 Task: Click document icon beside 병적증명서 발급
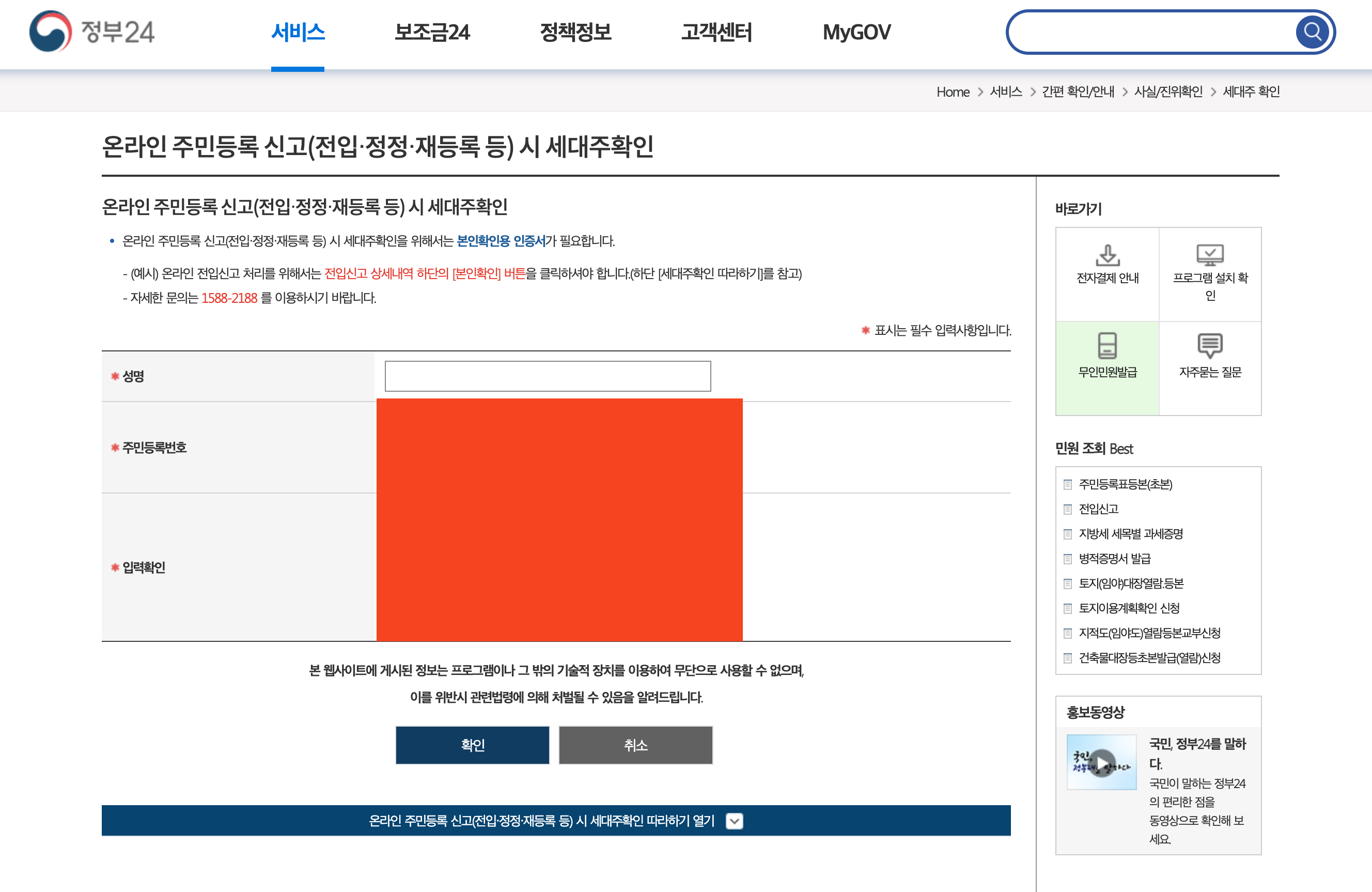1068,559
